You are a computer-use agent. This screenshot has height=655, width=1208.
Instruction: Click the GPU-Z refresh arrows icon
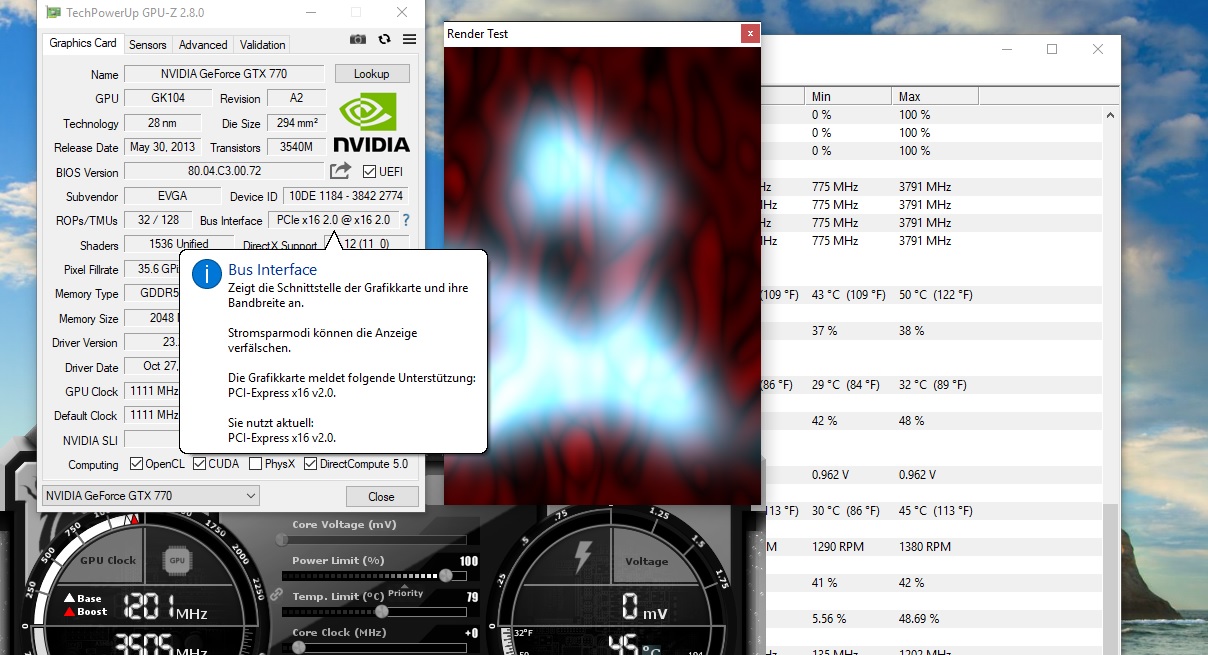click(x=384, y=39)
